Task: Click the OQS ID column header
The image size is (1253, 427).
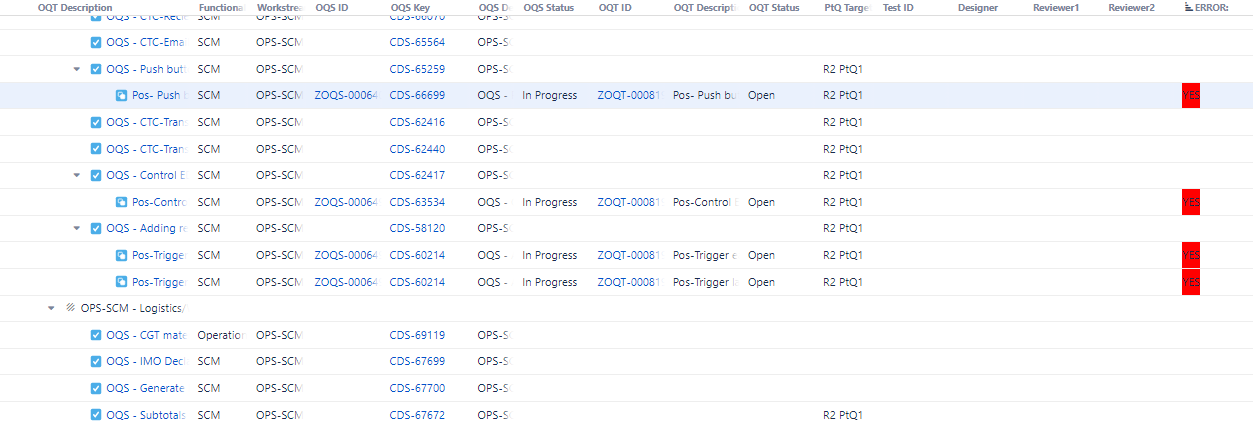Action: (332, 8)
